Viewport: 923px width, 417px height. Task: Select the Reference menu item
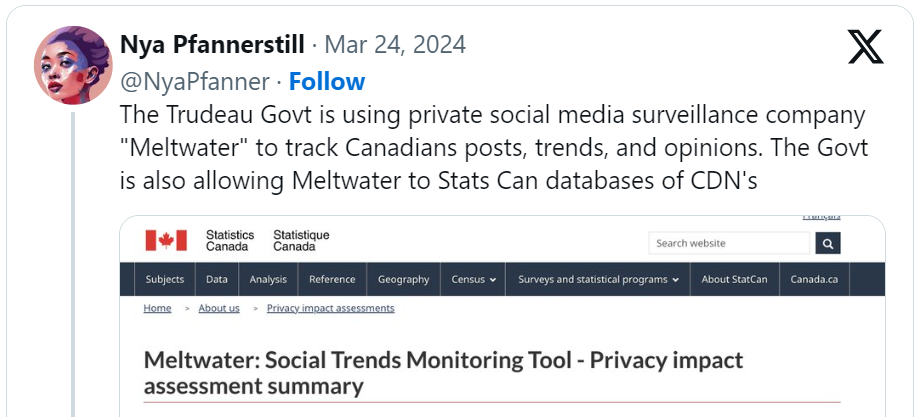click(x=332, y=279)
